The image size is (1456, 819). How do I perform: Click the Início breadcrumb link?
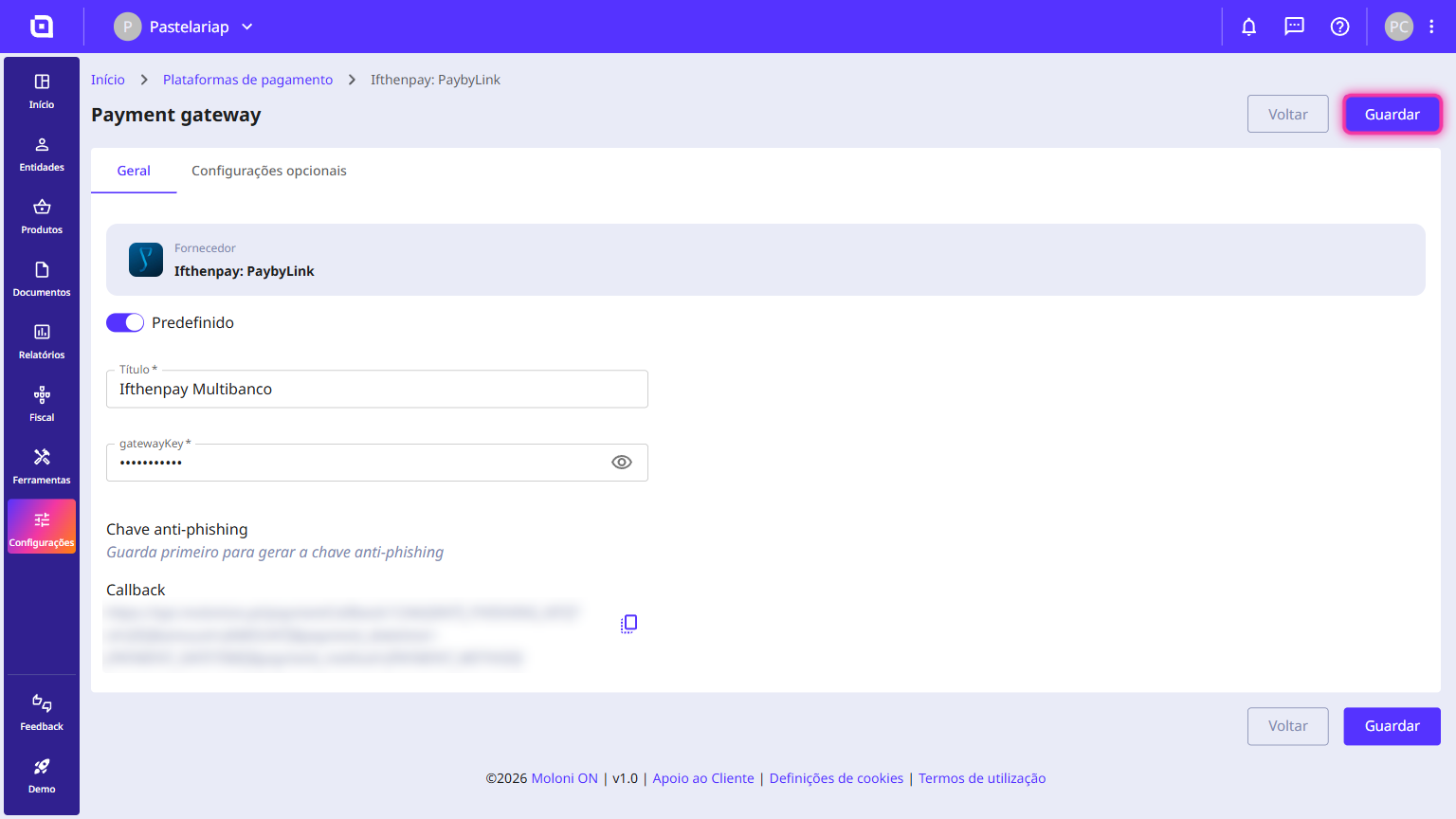click(108, 80)
